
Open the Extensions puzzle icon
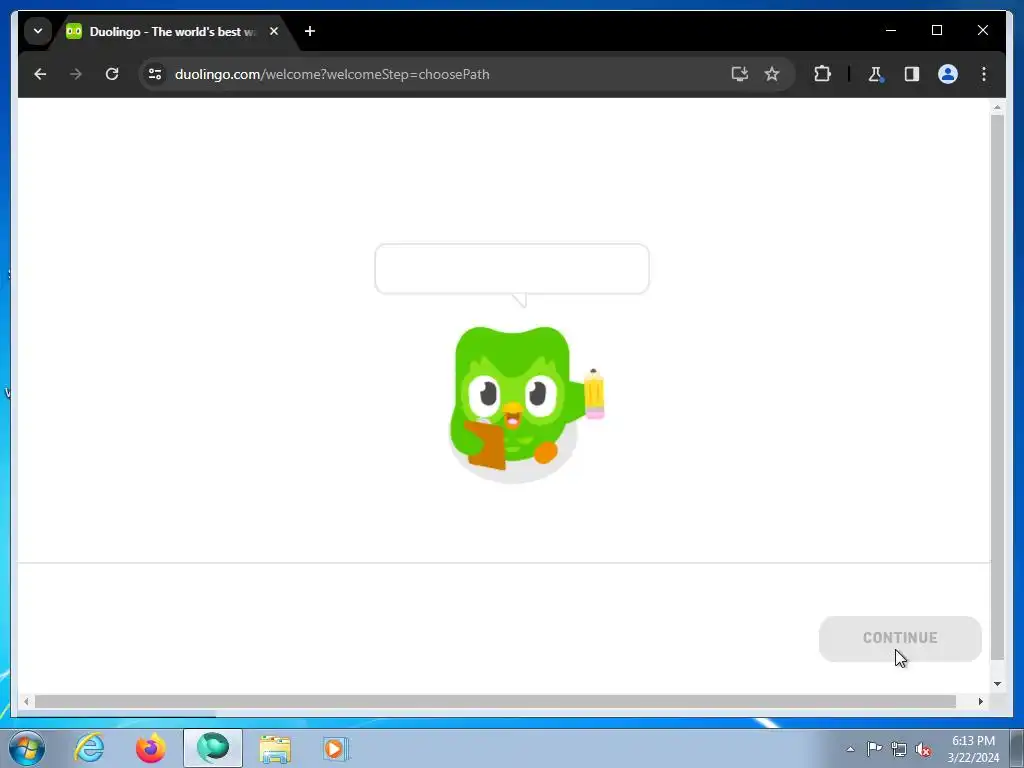tap(822, 74)
